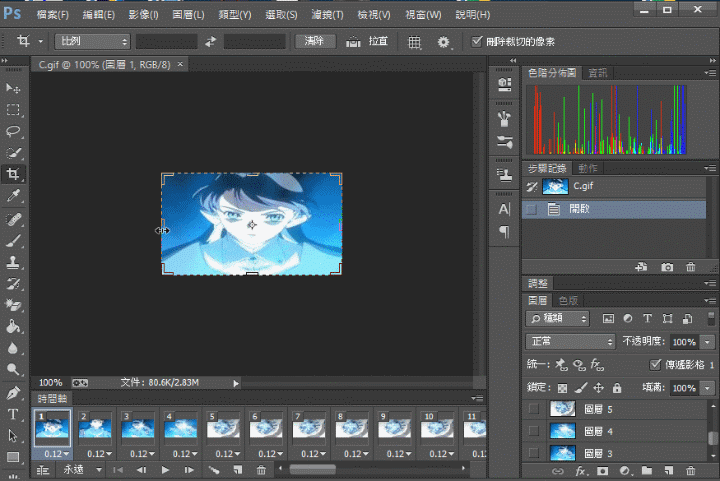This screenshot has width=720, height=481.
Task: Play the animation in the timeline
Action: (166, 470)
